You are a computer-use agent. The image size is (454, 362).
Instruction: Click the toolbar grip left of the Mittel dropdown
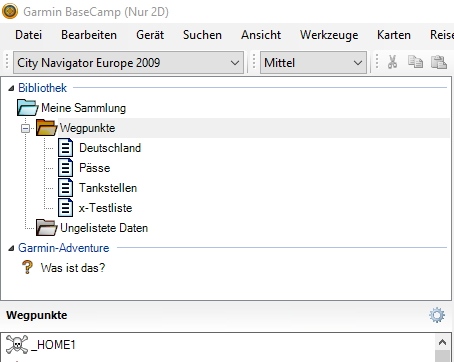pos(254,62)
